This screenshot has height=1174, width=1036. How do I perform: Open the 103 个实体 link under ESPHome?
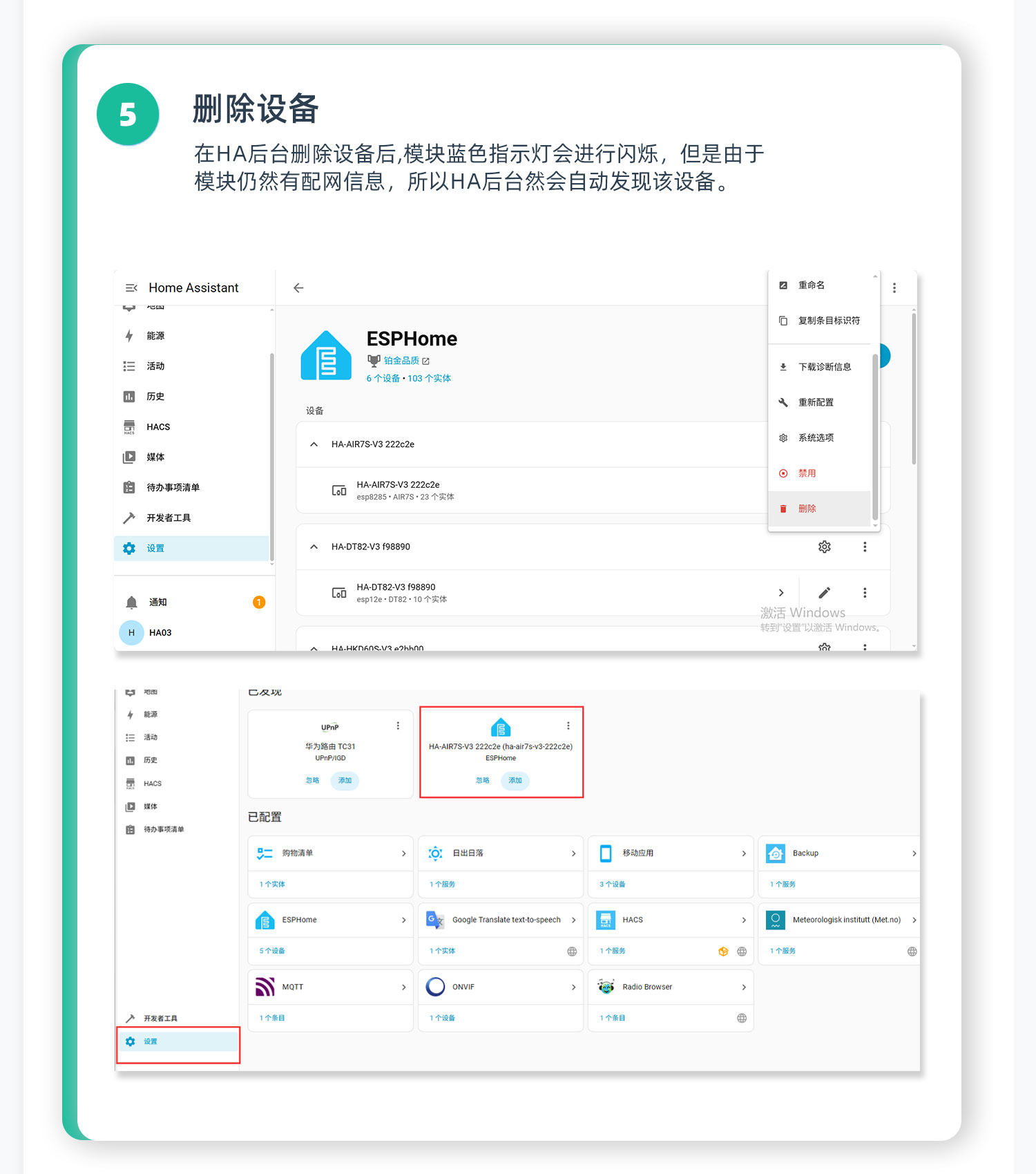429,379
